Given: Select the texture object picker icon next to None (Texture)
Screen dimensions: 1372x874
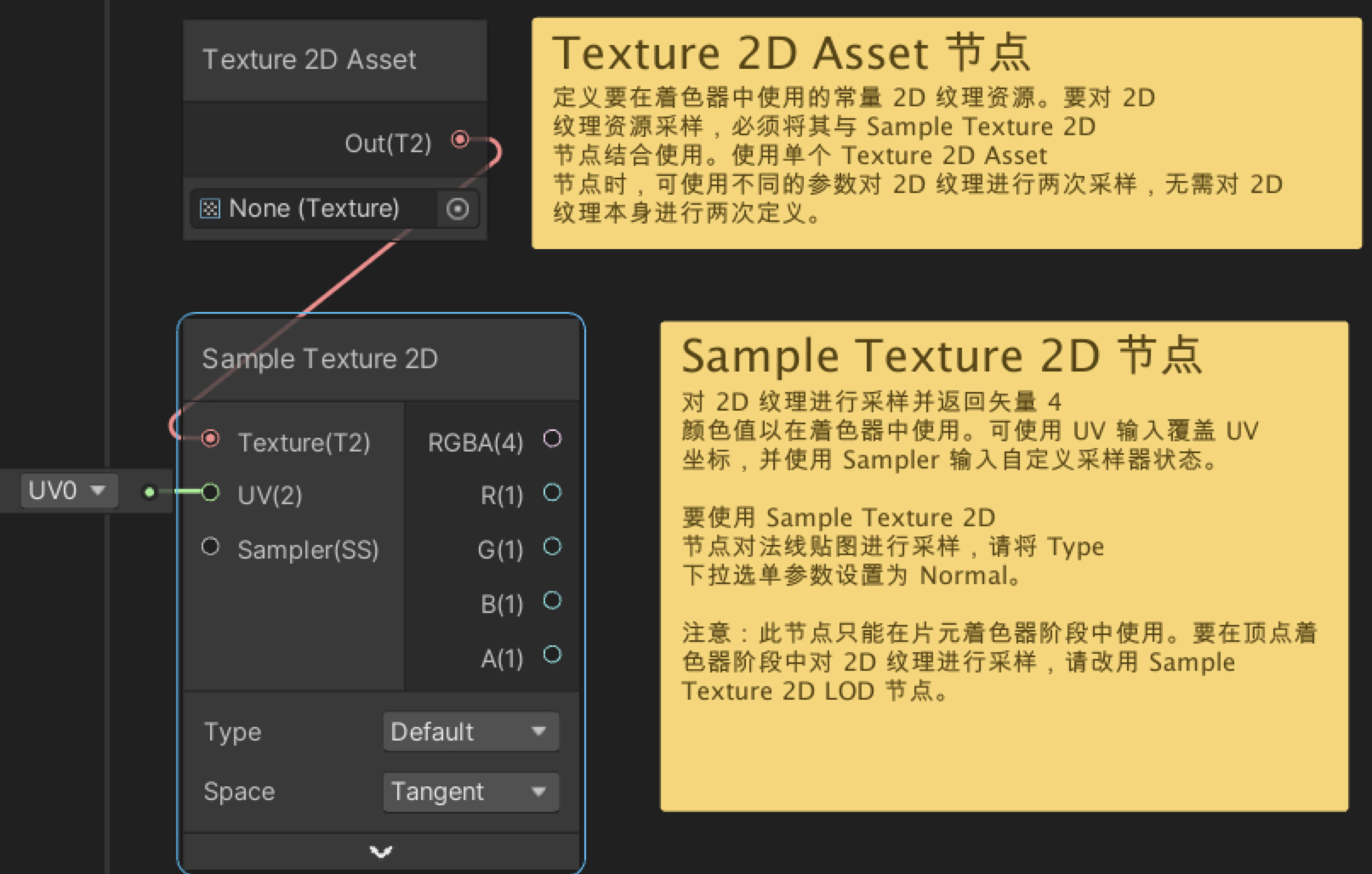Looking at the screenshot, I should 457,208.
